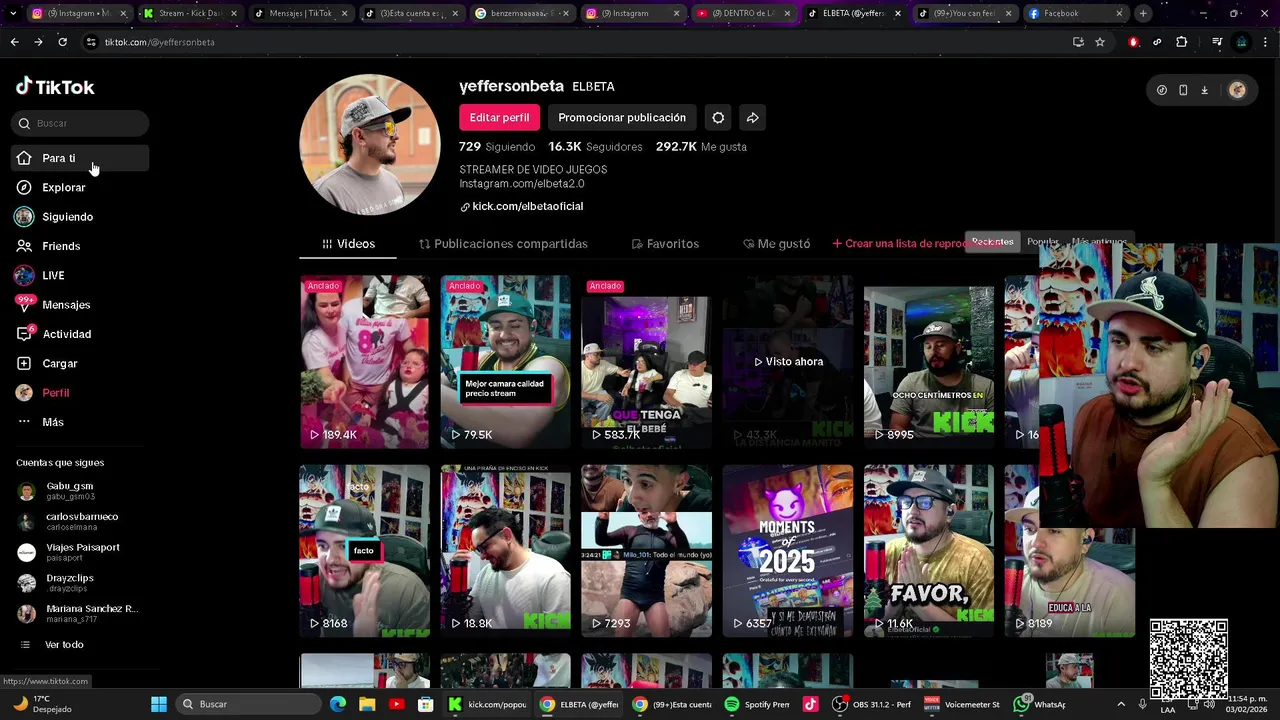Click the download desktop app icon
This screenshot has height=720, width=1280.
(x=1204, y=90)
